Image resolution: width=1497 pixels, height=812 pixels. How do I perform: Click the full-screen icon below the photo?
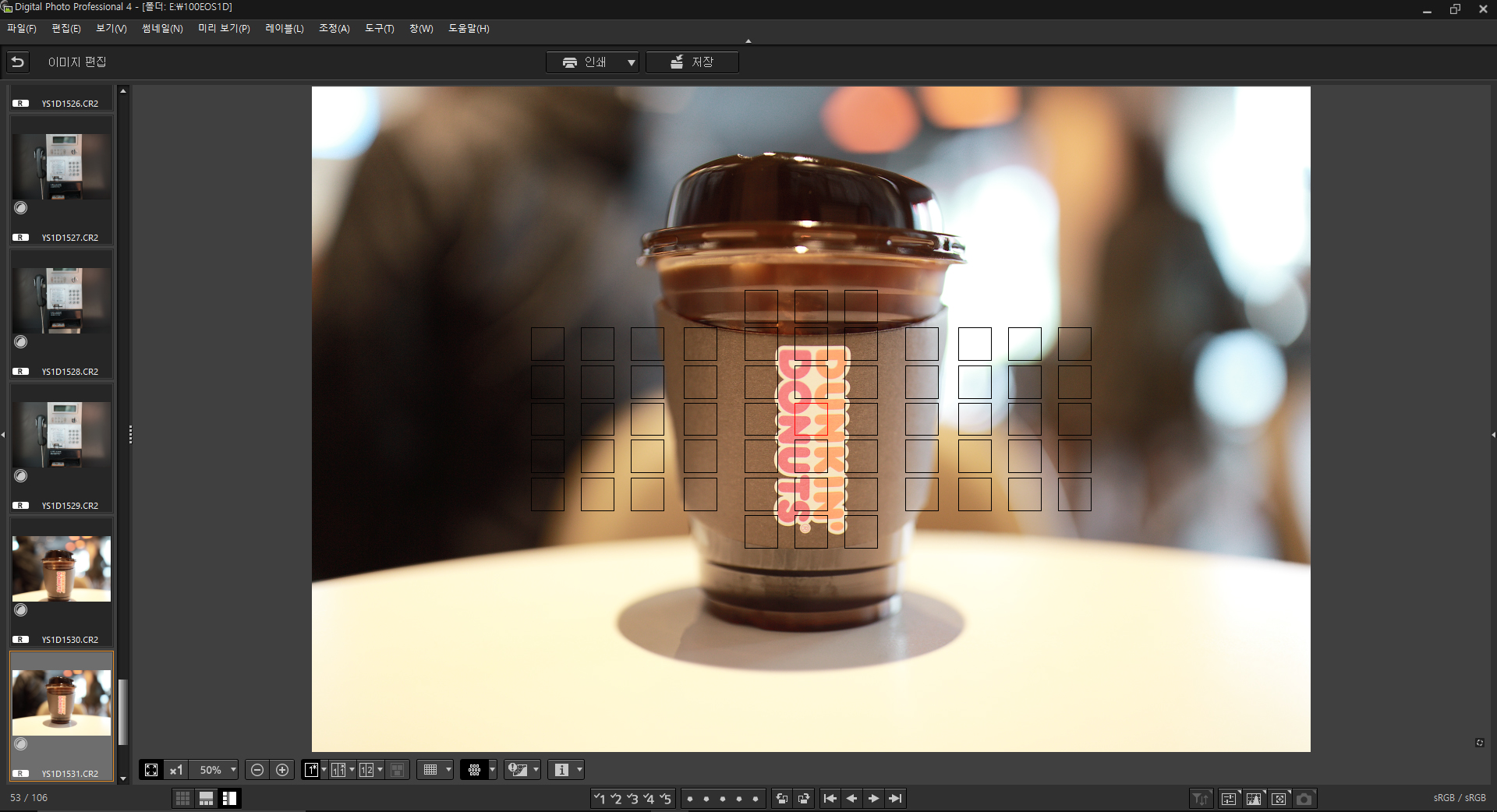[x=1480, y=743]
